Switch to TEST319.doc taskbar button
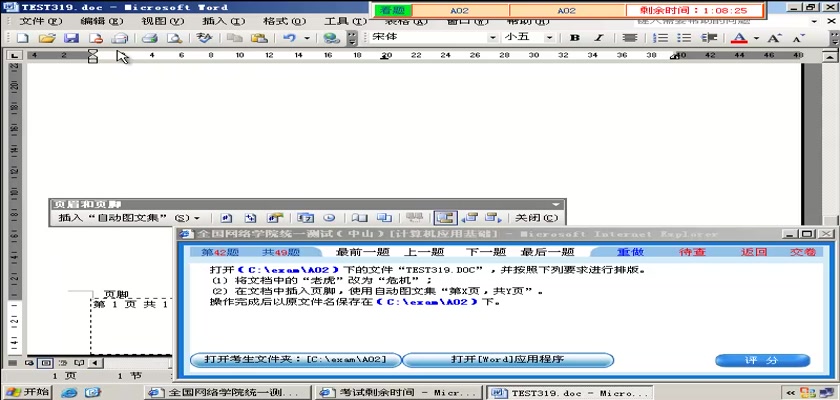 (571, 393)
